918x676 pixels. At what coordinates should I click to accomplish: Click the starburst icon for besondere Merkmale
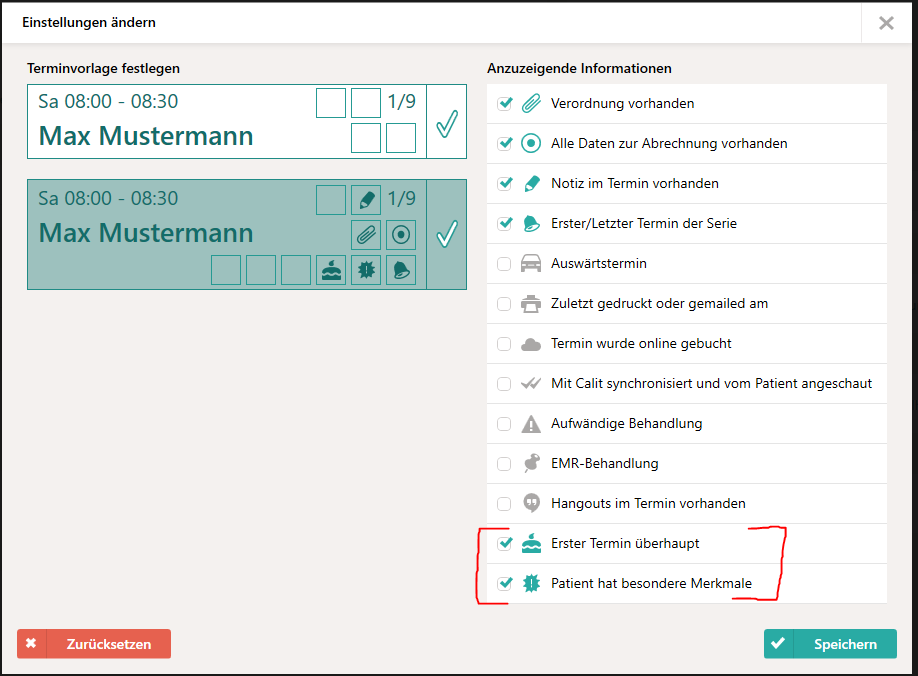(x=531, y=584)
